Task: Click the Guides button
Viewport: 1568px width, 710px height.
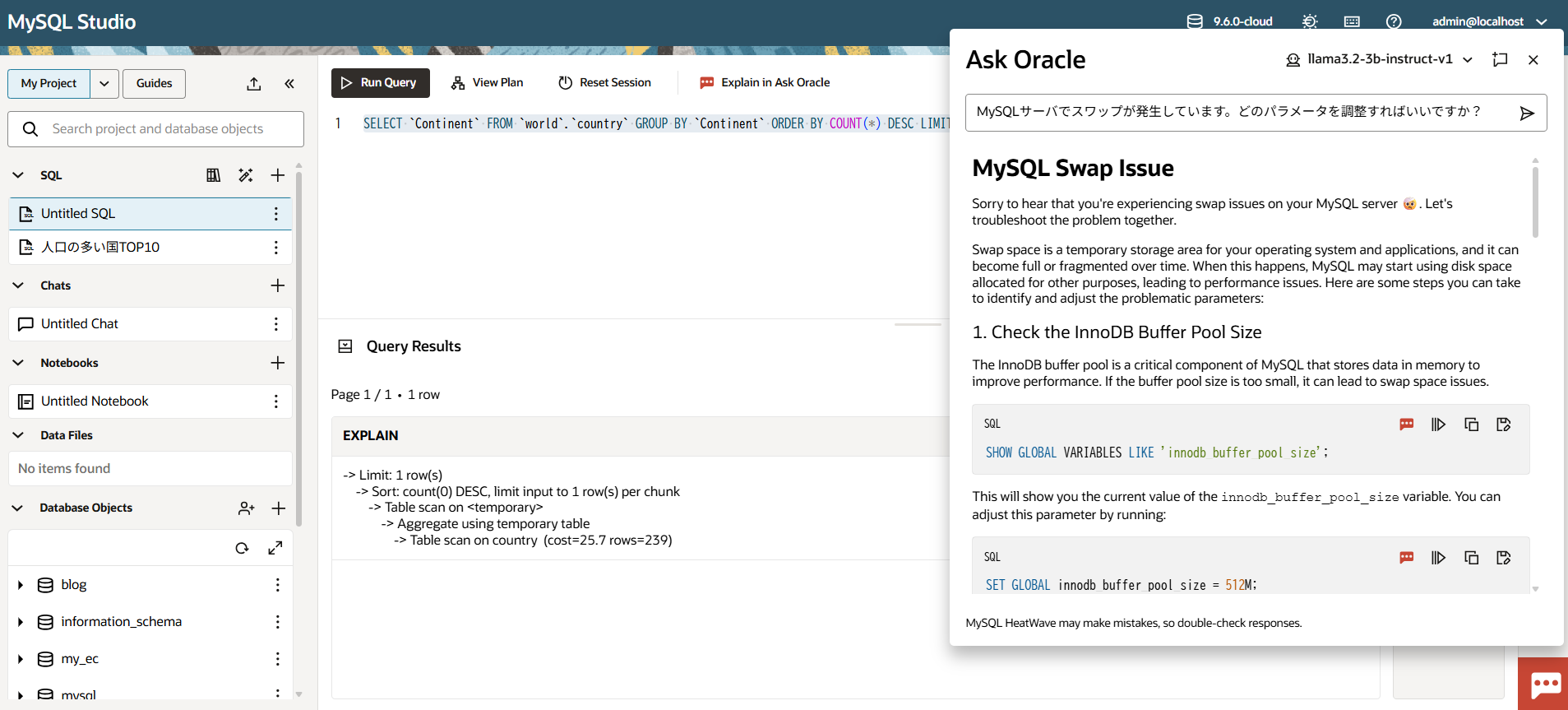Action: click(x=154, y=84)
